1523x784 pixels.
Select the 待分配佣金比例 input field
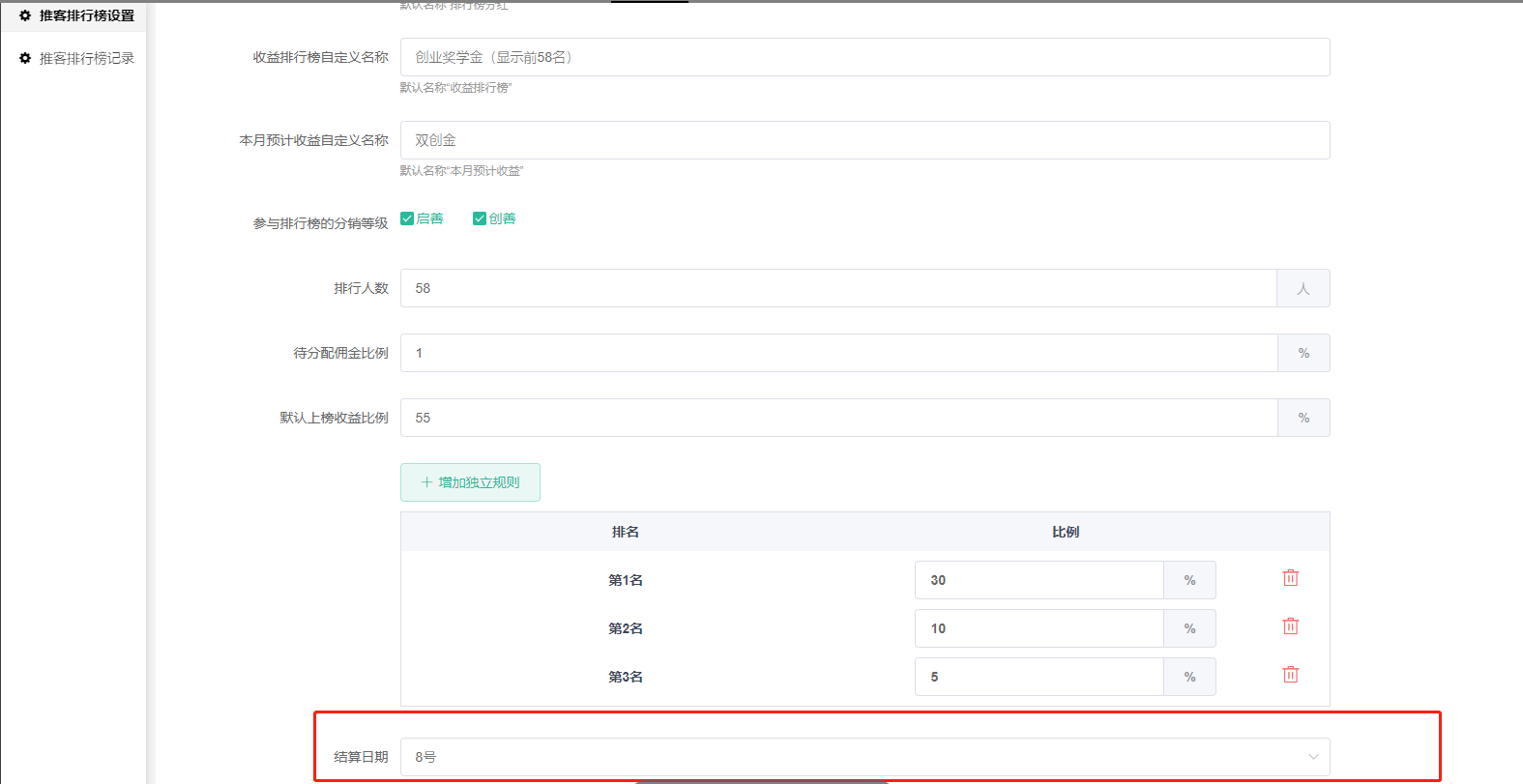pyautogui.click(x=837, y=353)
